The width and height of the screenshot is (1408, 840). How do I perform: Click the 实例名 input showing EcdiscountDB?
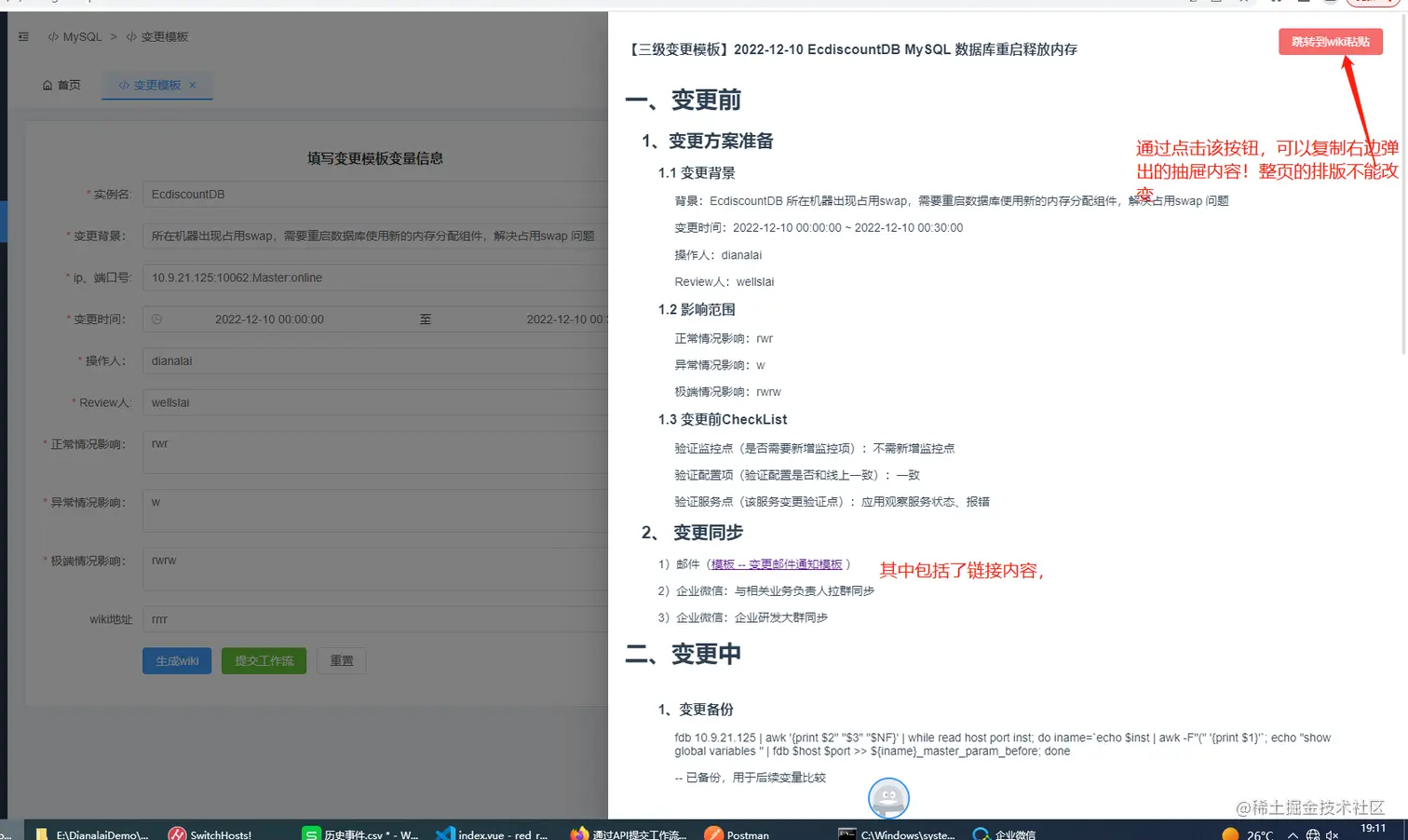[375, 195]
